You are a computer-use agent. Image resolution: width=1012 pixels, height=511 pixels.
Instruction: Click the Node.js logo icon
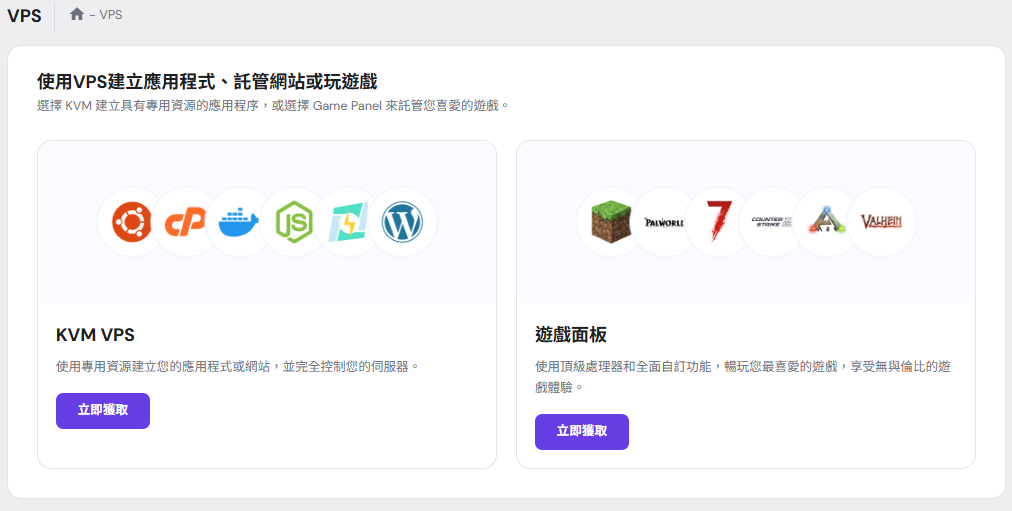[294, 222]
